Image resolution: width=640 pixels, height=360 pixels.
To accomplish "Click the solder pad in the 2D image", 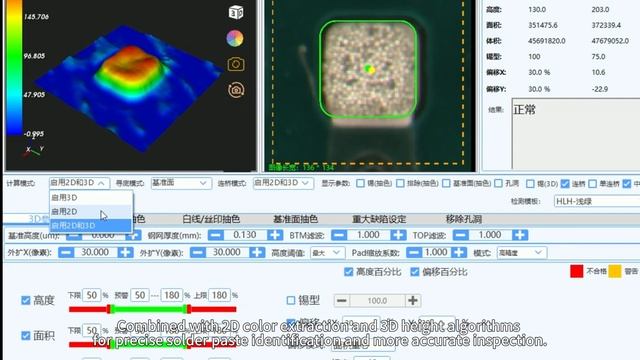I will tap(368, 69).
